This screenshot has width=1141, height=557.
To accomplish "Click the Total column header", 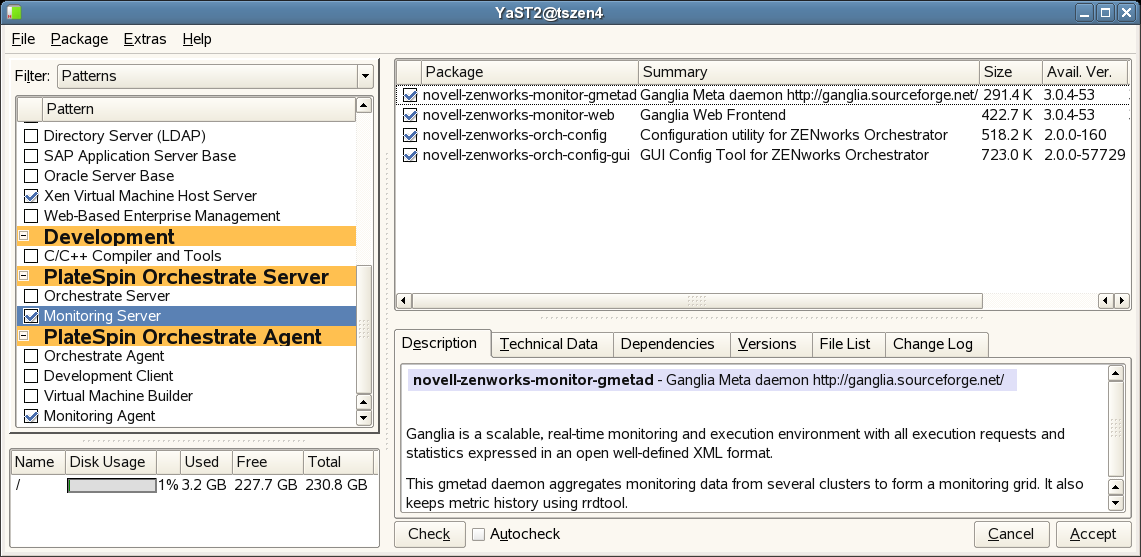I will click(x=338, y=462).
